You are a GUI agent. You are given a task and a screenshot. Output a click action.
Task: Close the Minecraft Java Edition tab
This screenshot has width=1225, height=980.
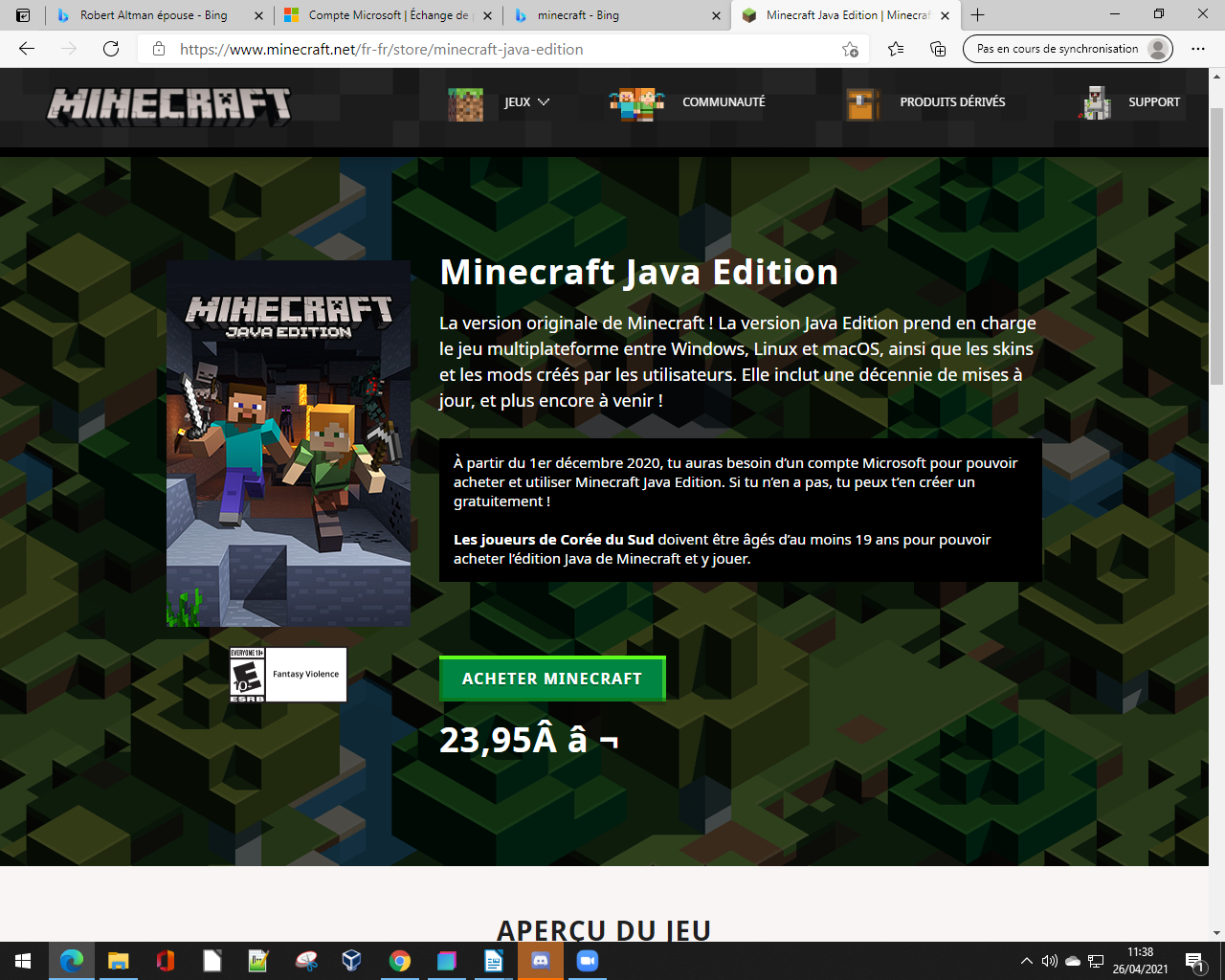click(946, 15)
